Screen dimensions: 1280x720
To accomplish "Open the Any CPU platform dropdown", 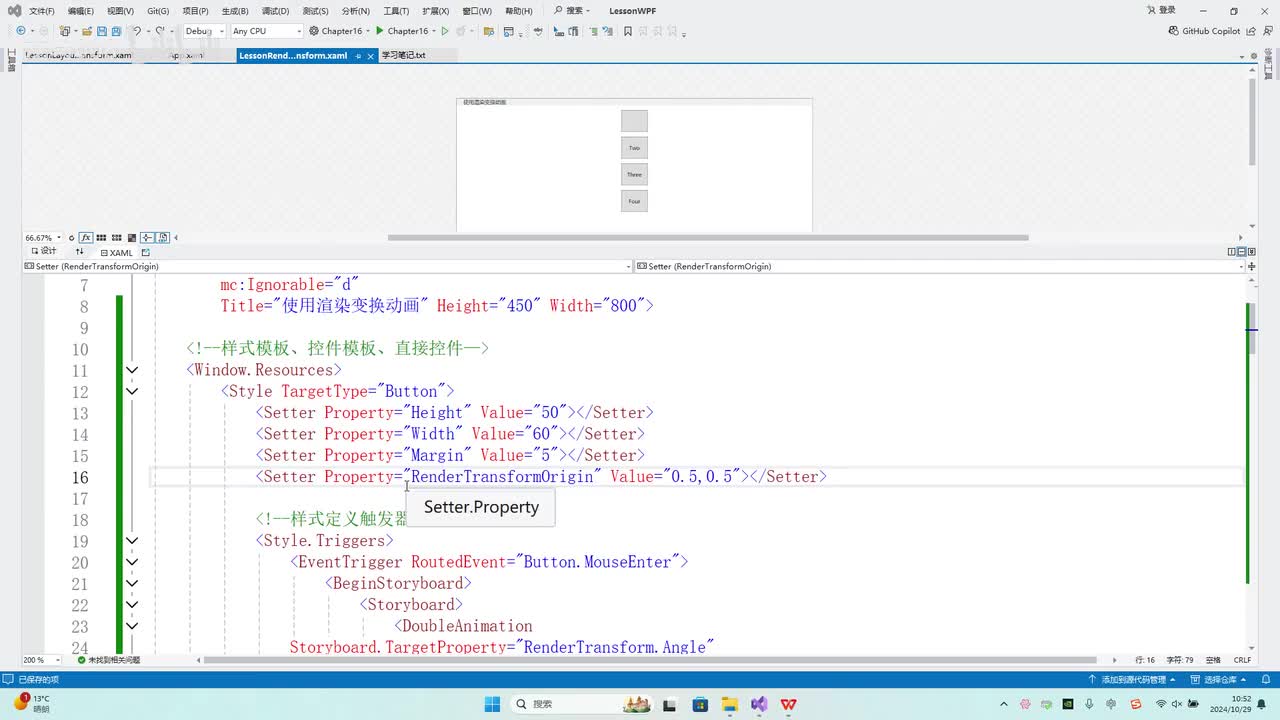I will [265, 31].
